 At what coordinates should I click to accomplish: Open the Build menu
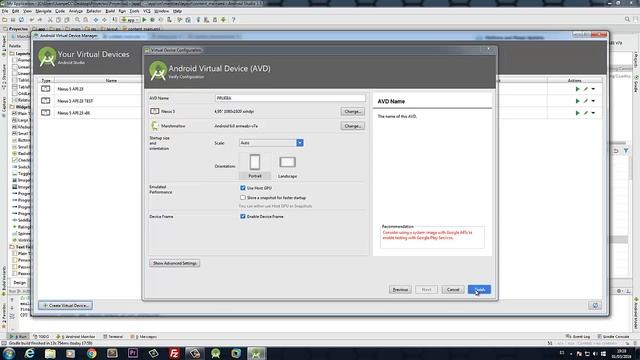(x=110, y=11)
